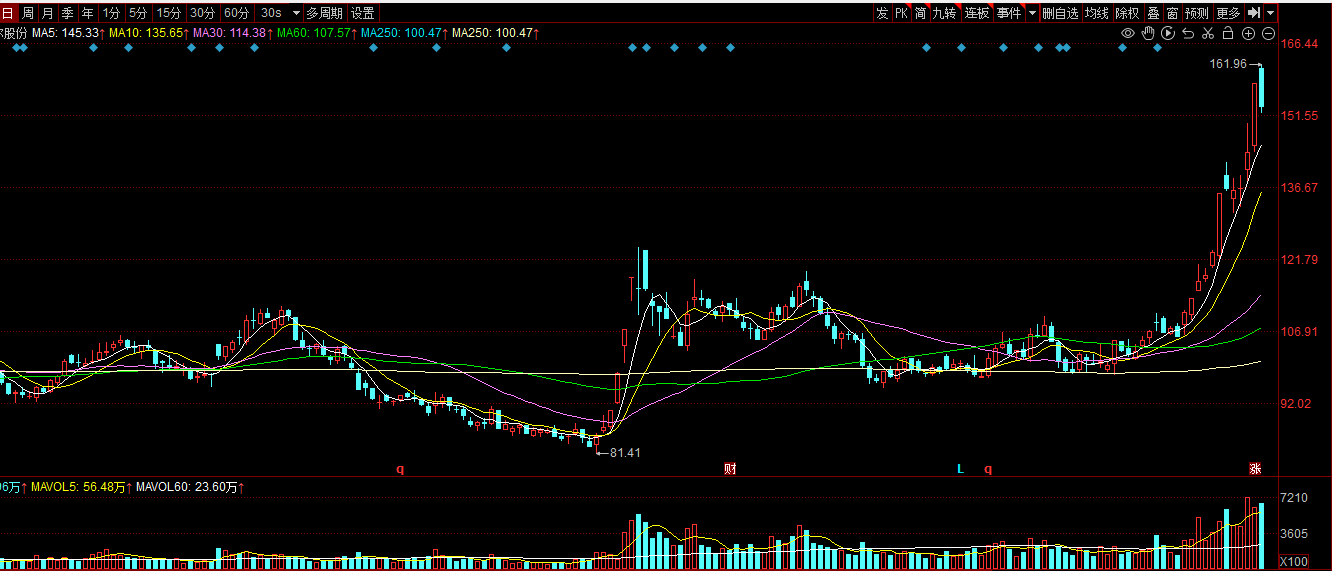
Task: Click the 九转 indicator button
Action: [x=945, y=13]
